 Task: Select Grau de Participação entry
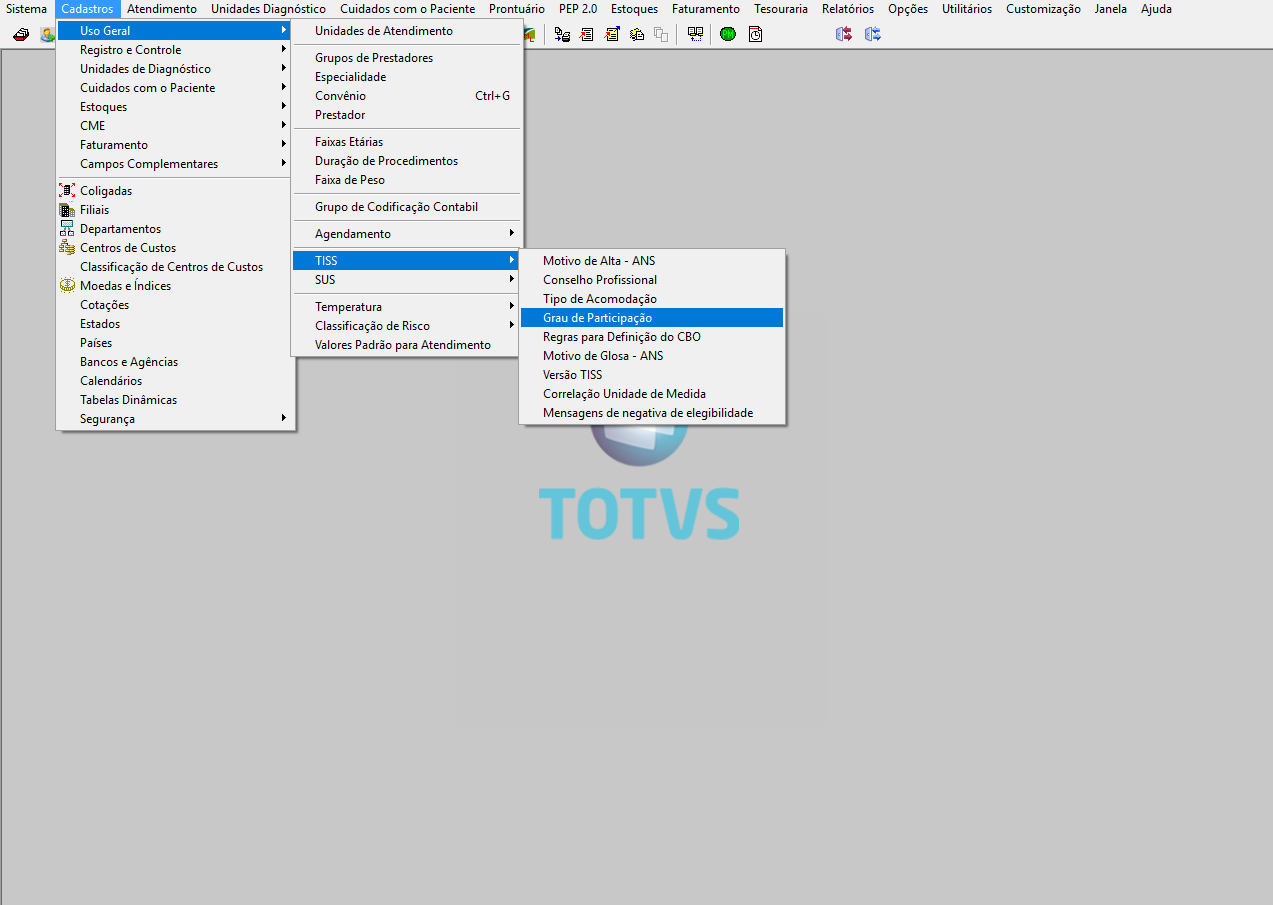[x=652, y=318]
